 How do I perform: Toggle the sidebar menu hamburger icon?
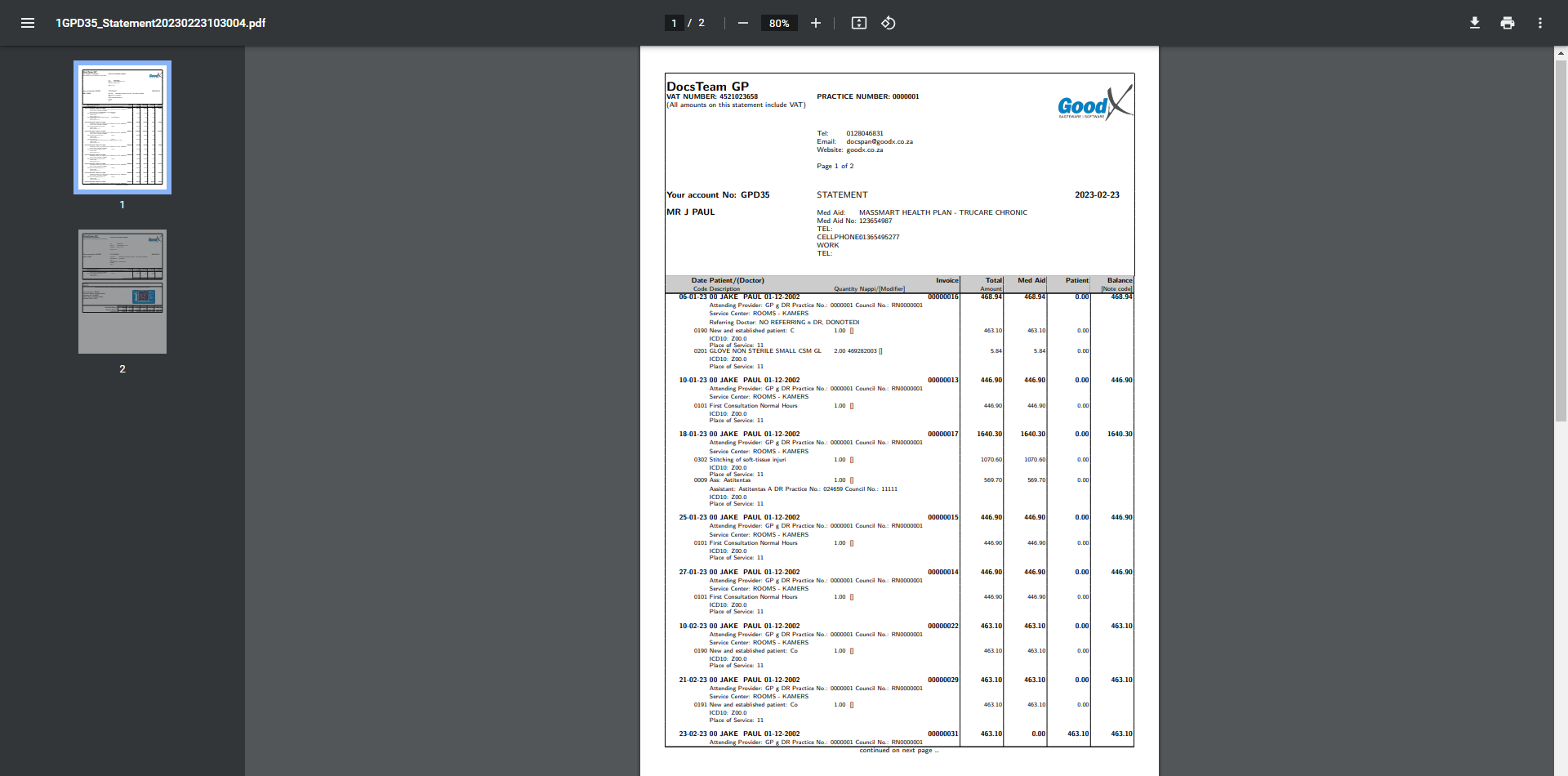pyautogui.click(x=28, y=23)
